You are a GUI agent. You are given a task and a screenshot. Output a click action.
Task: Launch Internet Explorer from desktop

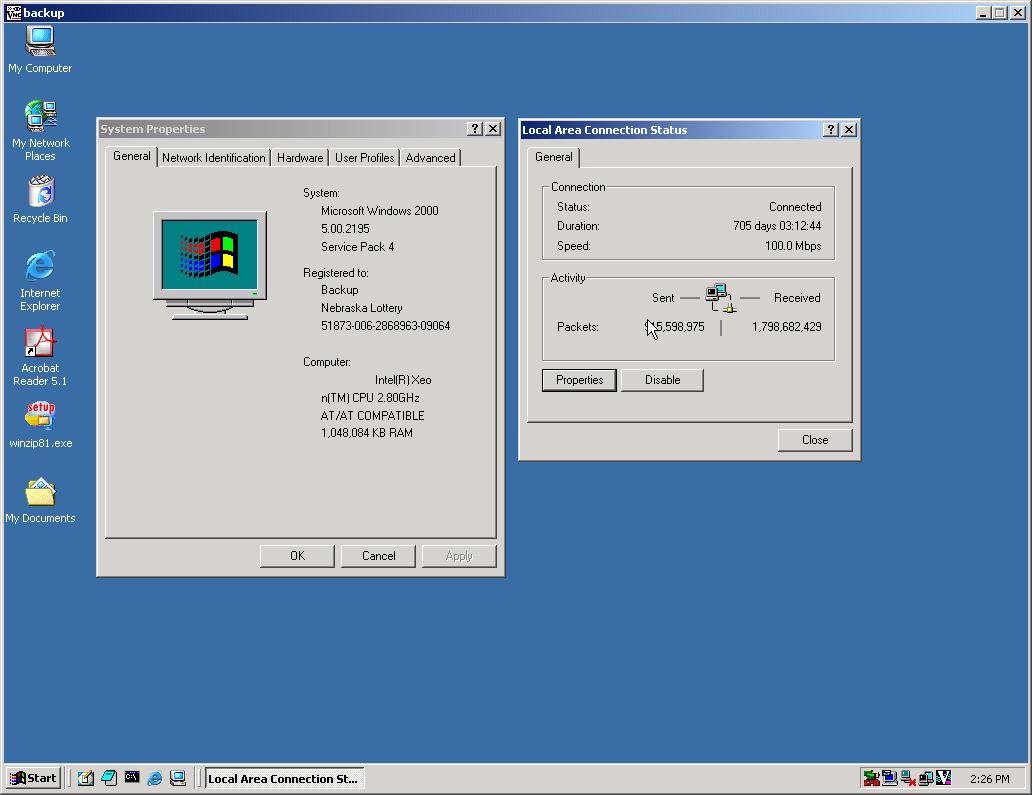(x=40, y=267)
